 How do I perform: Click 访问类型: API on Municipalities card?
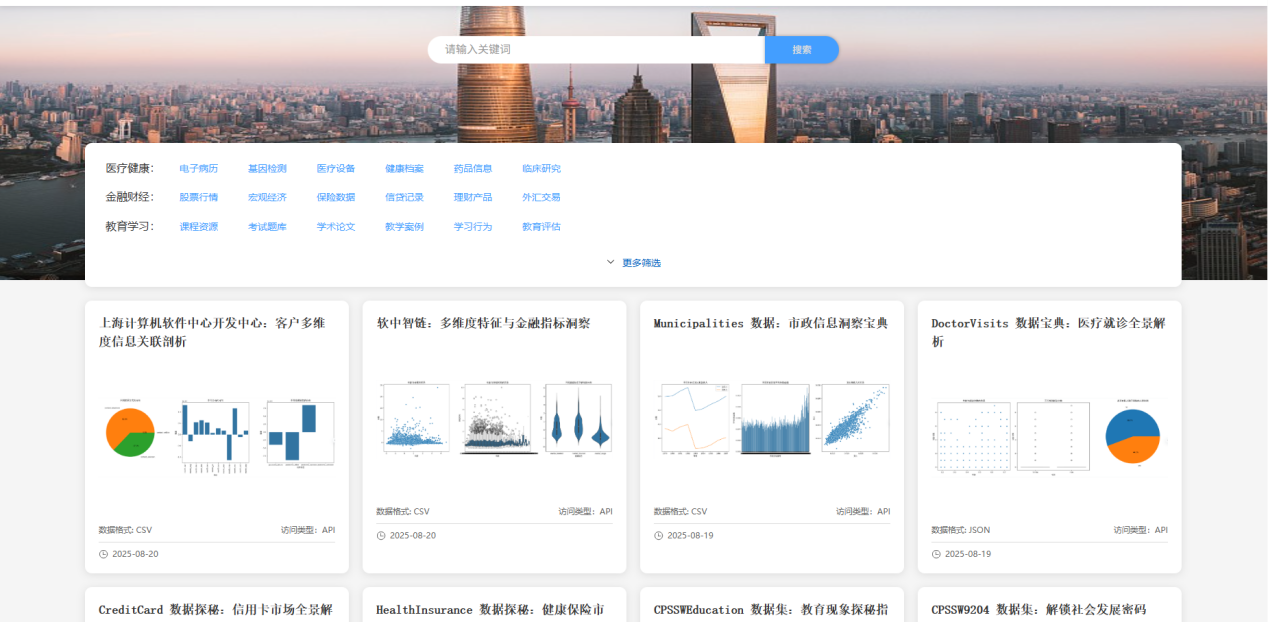863,511
